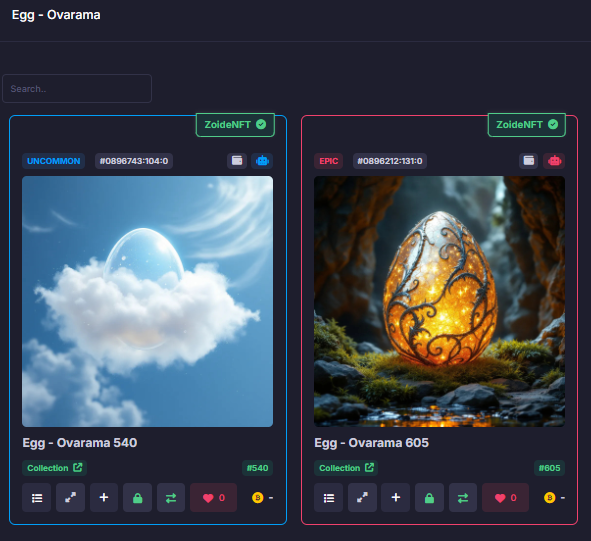Viewport: 591px width, 541px height.
Task: Click the ZoideNFT badge on the Epic card
Action: click(x=527, y=125)
